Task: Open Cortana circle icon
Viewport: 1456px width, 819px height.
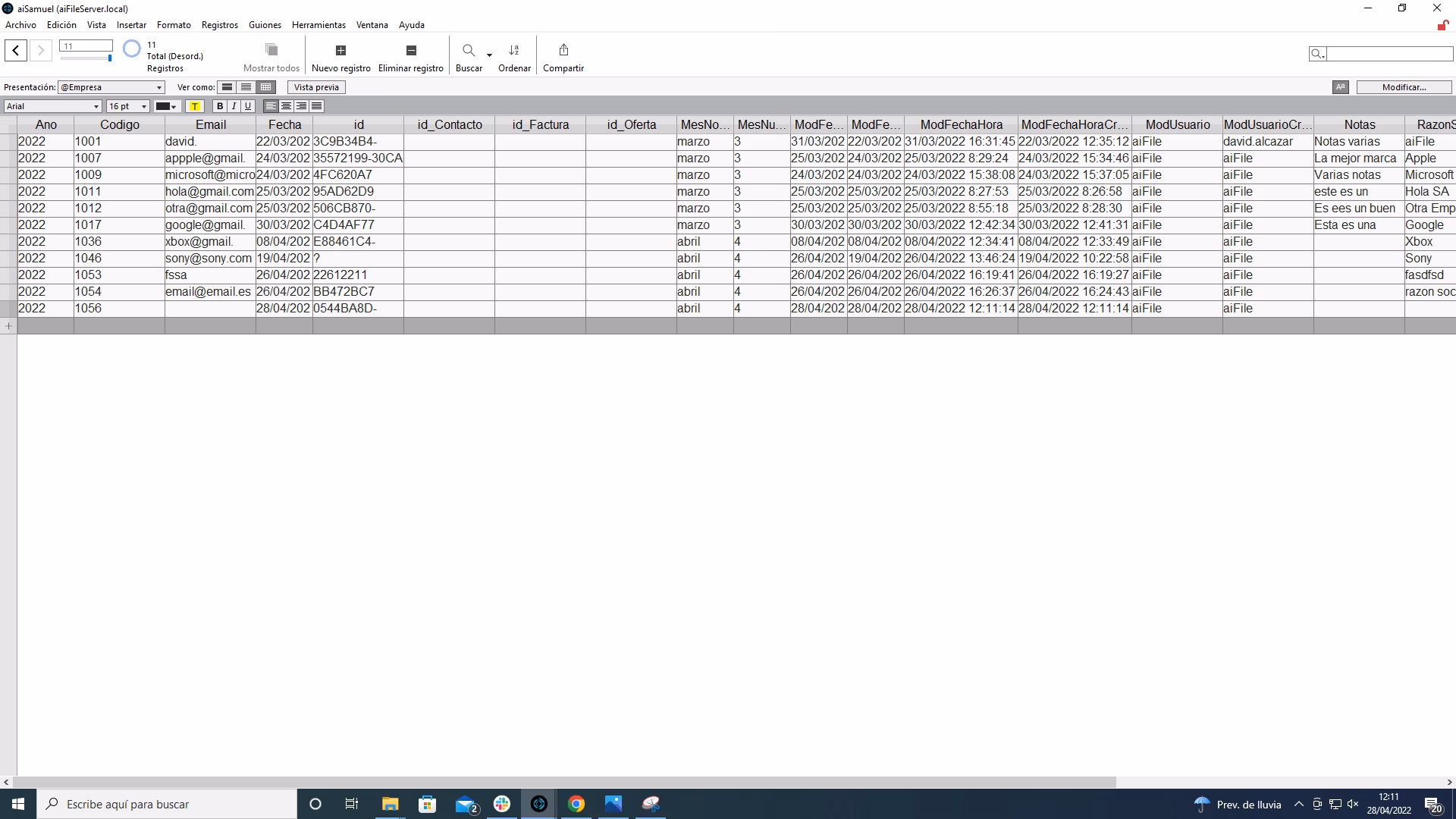Action: coord(315,804)
